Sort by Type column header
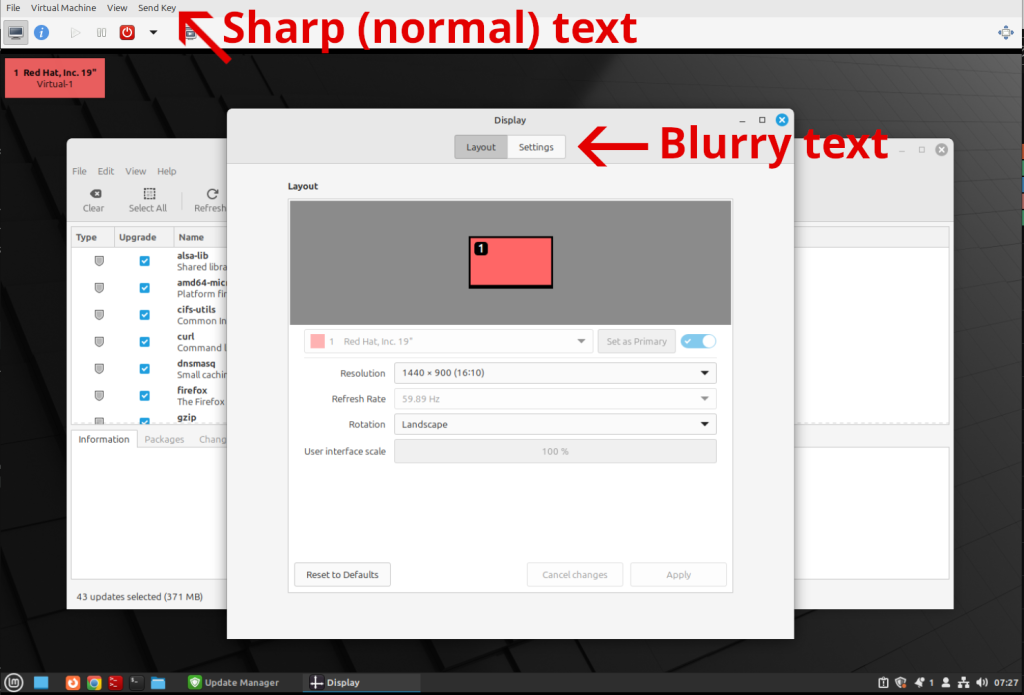The height and width of the screenshot is (695, 1024). pyautogui.click(x=93, y=237)
